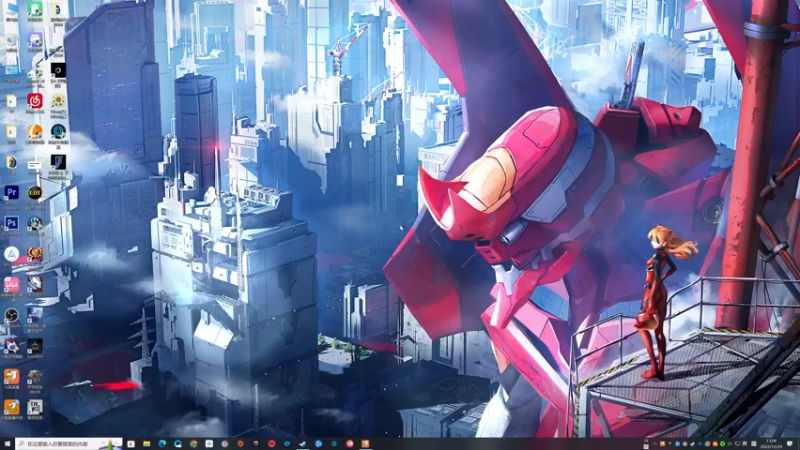
Task: Select the purple printer-like desktop icon
Action: [x=35, y=40]
